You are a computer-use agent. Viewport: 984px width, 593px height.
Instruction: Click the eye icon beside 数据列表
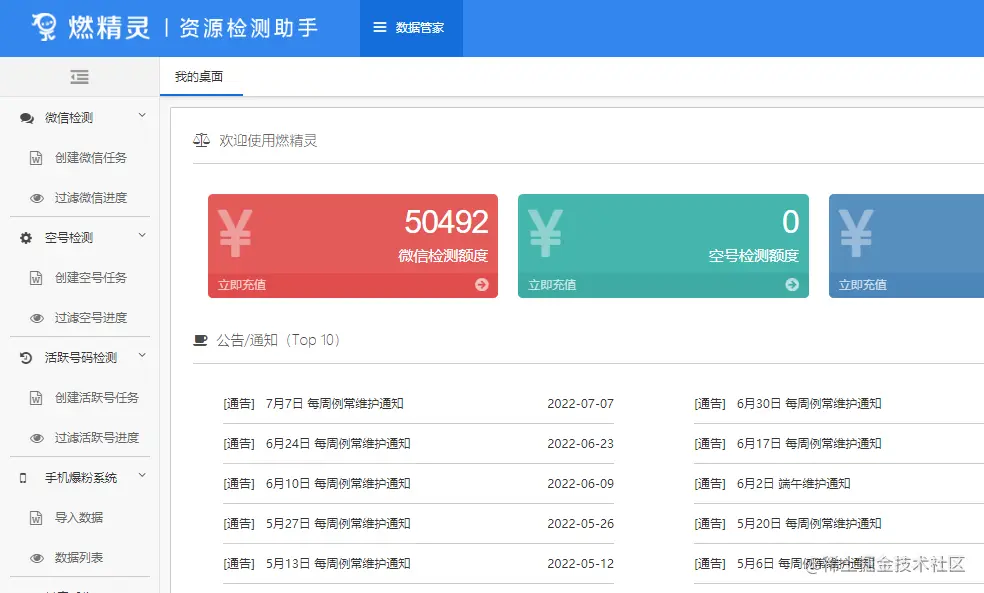click(x=37, y=558)
